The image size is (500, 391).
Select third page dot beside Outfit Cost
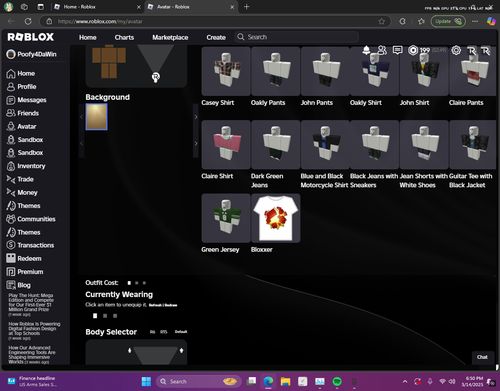click(x=144, y=283)
